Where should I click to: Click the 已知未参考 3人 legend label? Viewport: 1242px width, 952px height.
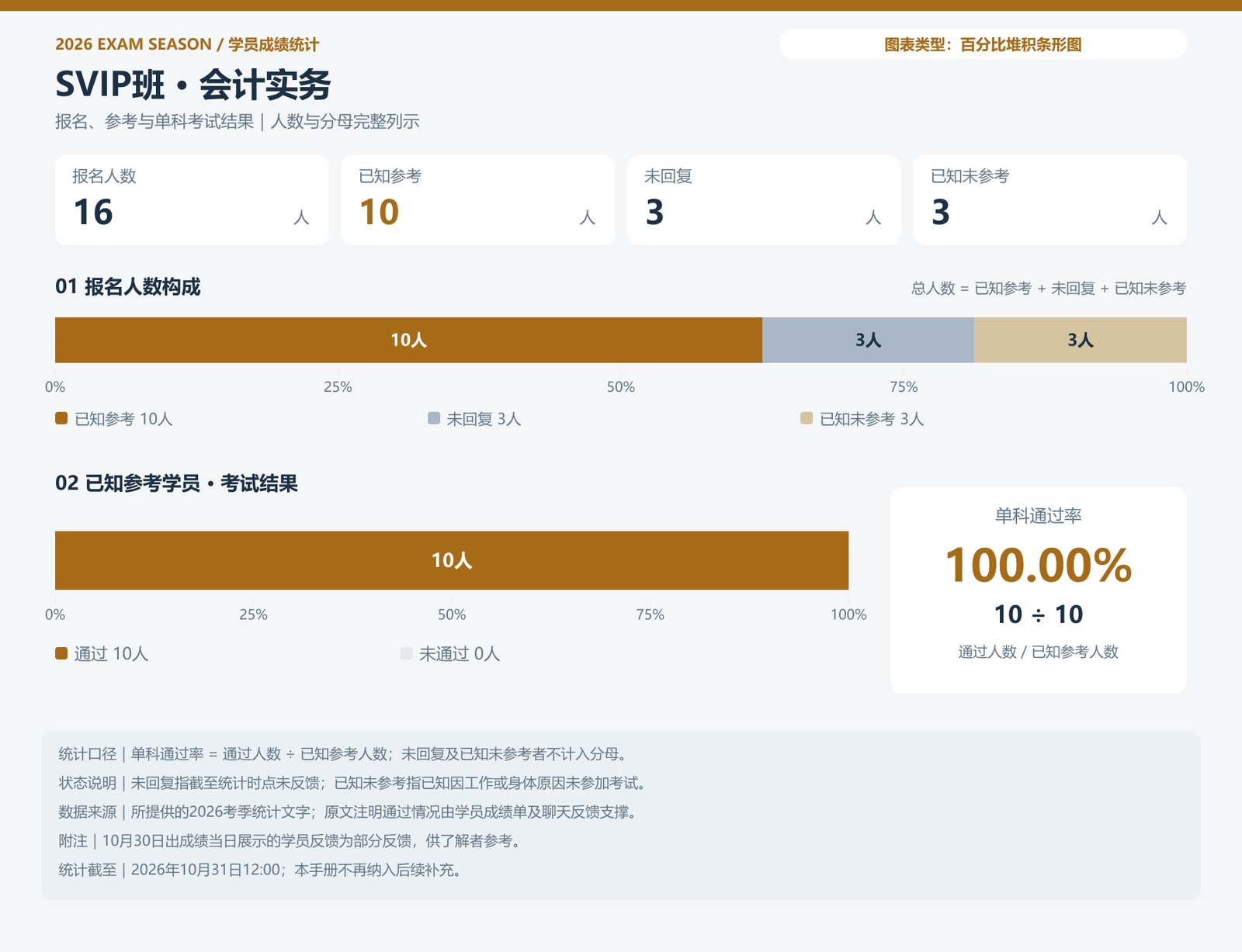872,419
